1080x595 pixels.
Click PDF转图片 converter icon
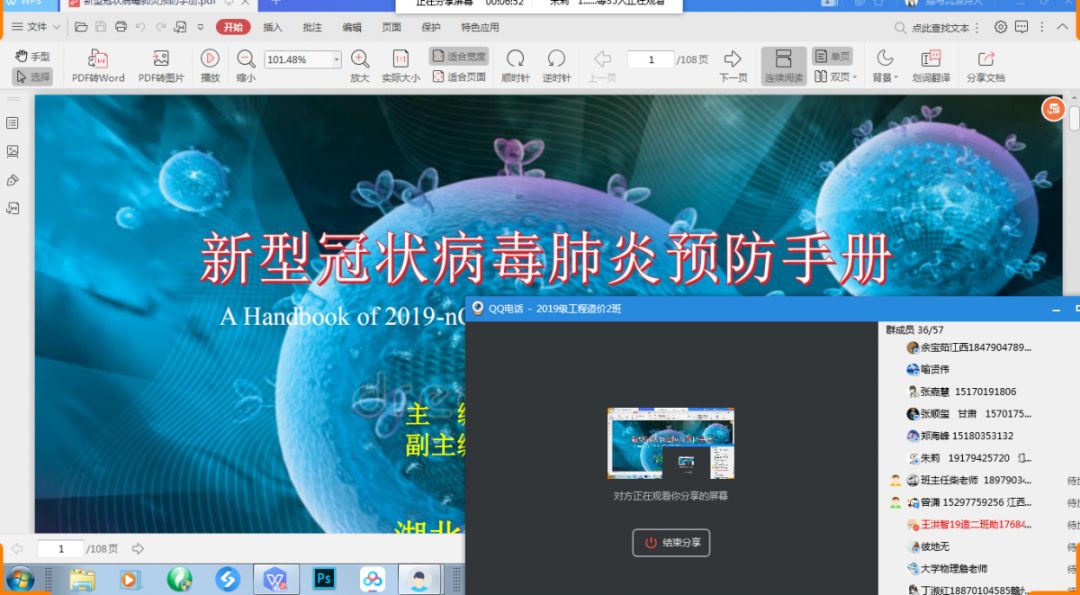pos(161,66)
